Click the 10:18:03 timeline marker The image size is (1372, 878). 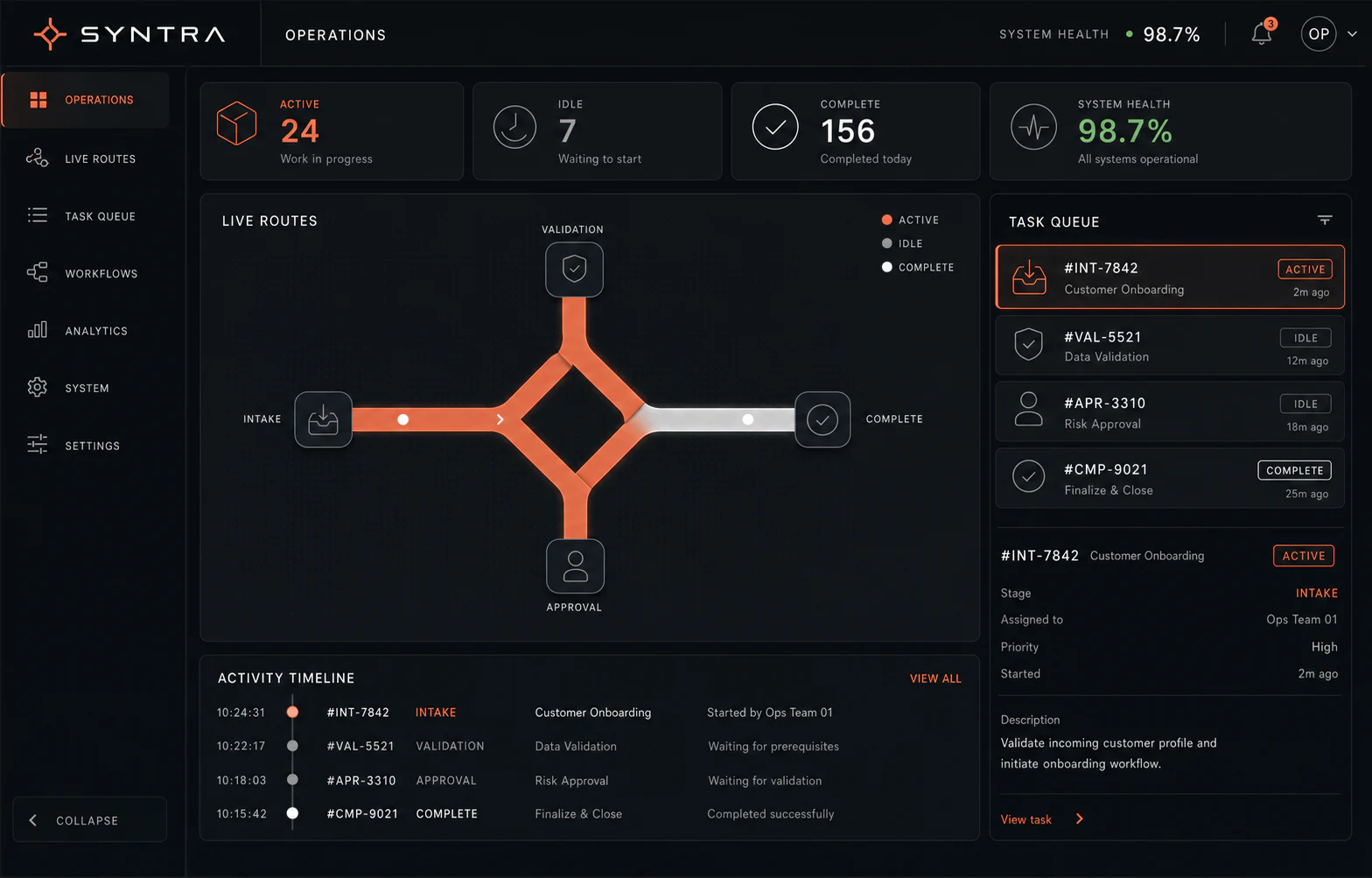(x=292, y=779)
